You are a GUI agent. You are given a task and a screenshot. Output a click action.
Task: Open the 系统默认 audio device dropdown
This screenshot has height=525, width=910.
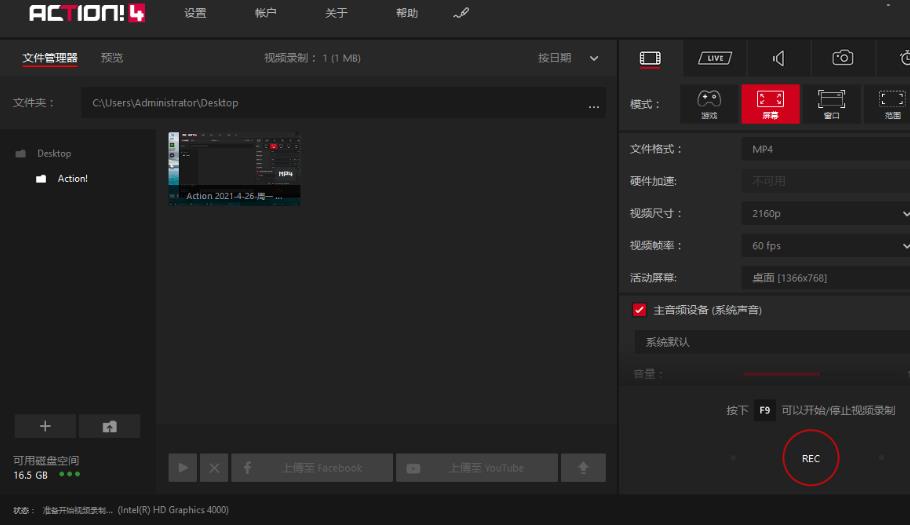772,342
